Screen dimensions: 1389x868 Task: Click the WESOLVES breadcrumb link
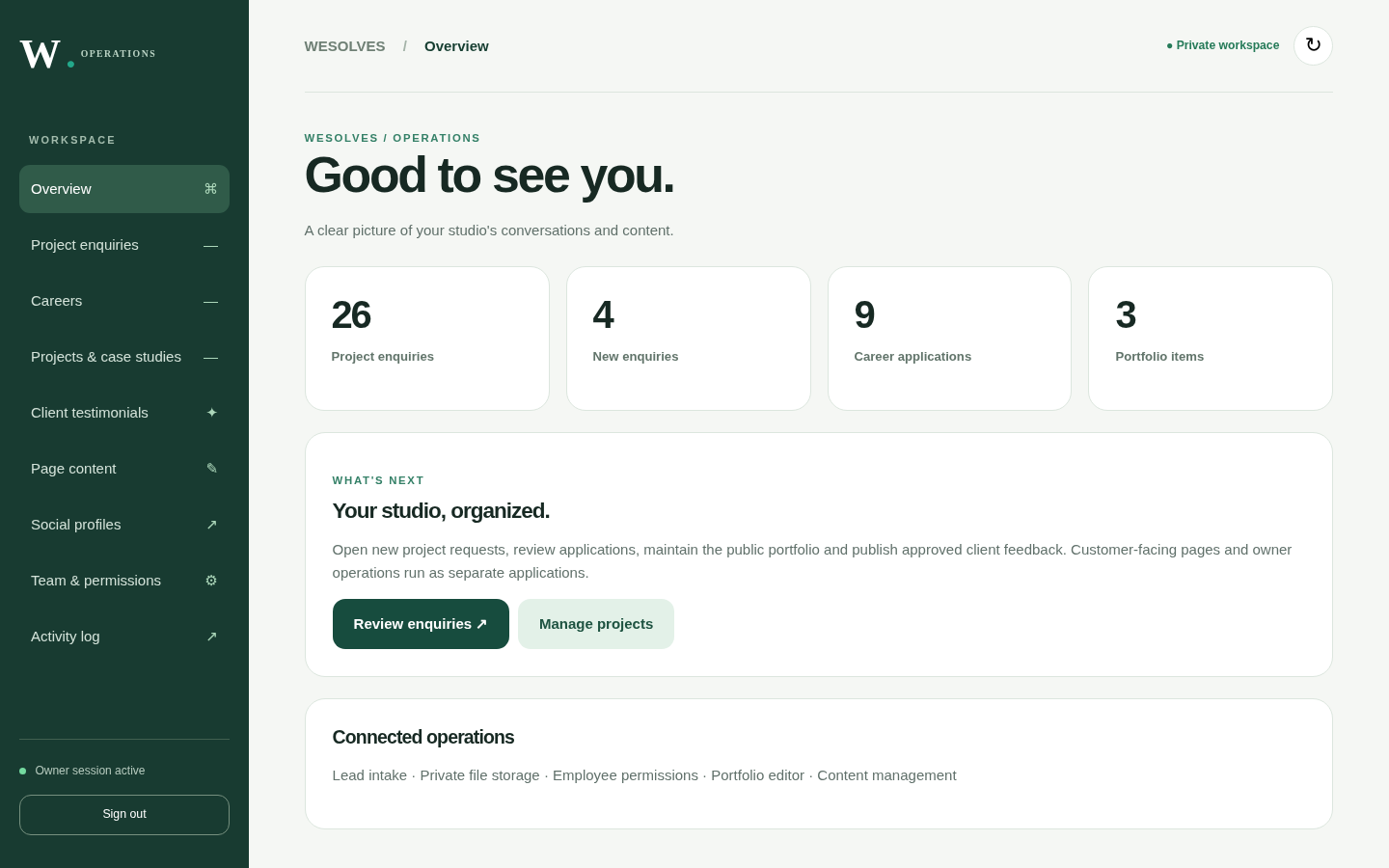344,46
